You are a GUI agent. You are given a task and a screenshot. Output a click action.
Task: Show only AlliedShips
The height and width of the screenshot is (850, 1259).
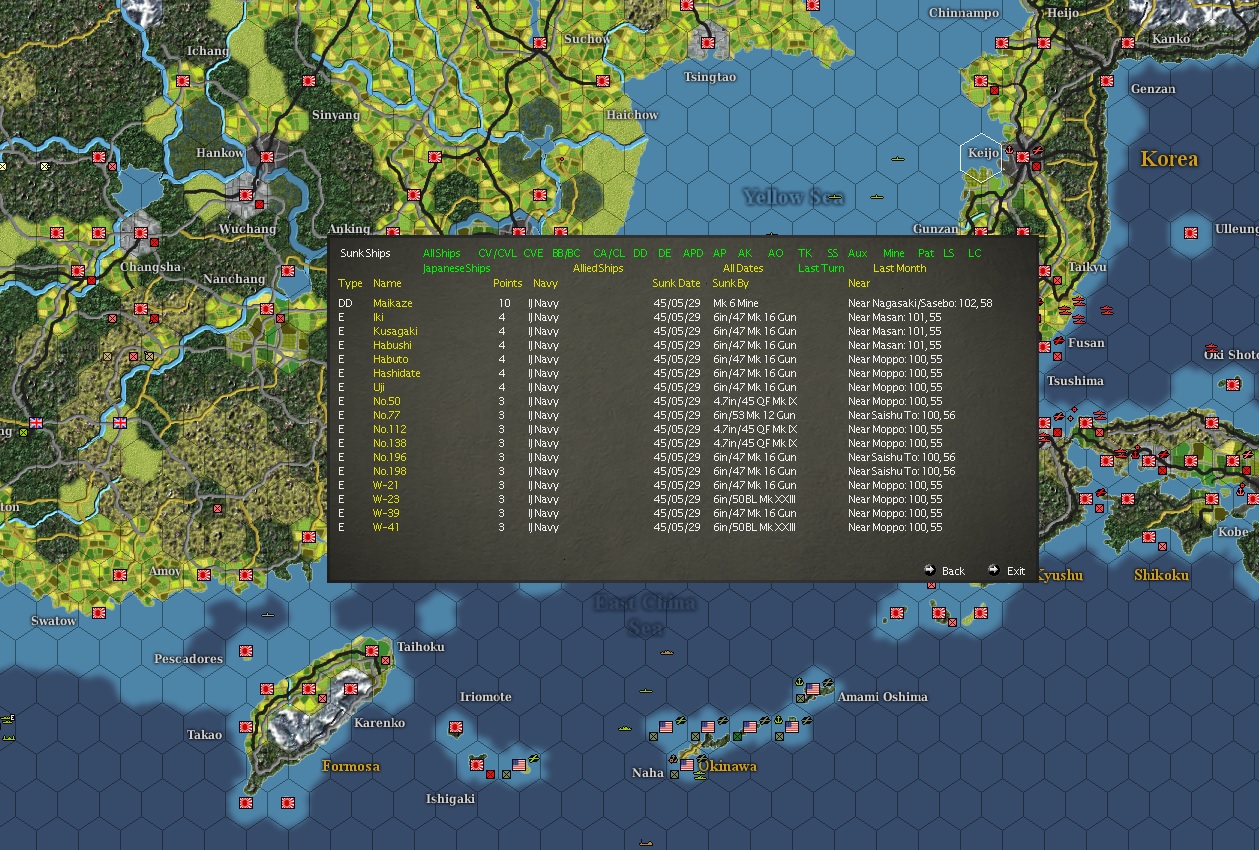598,269
